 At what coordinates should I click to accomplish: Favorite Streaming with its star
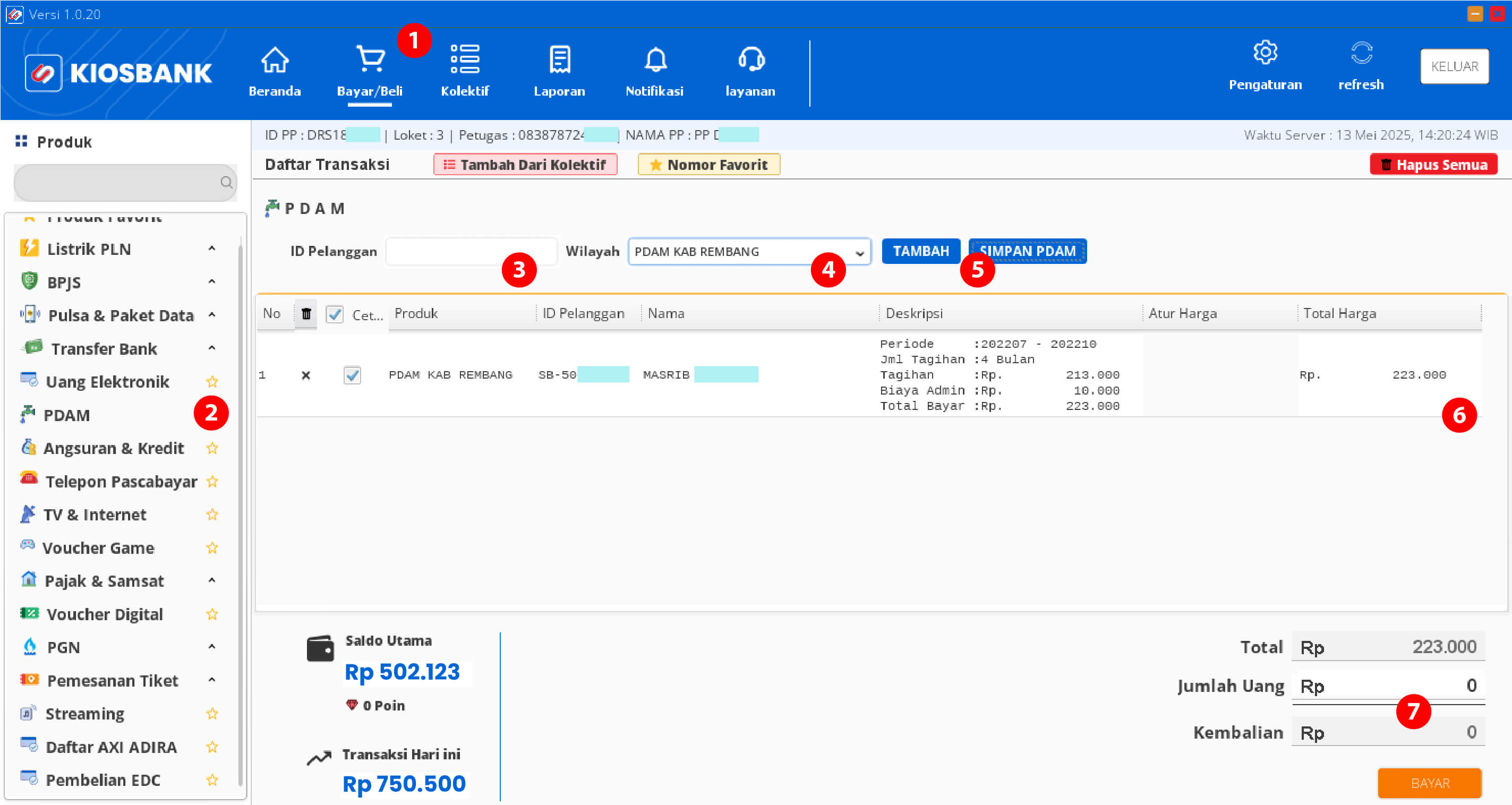tap(212, 714)
